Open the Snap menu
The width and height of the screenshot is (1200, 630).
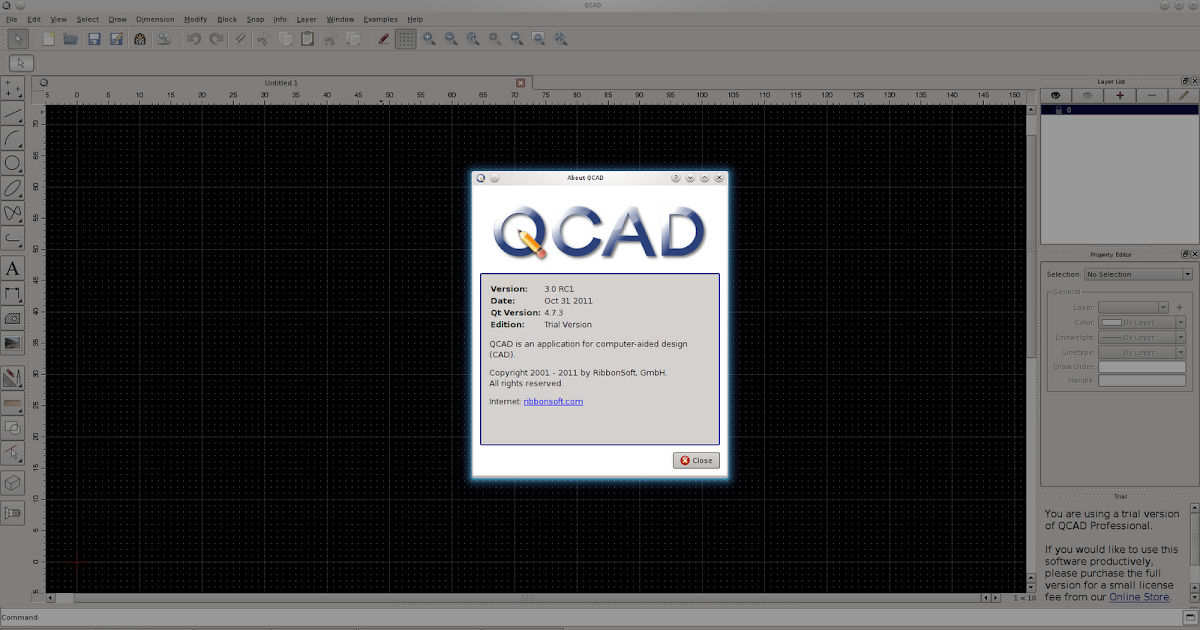pyautogui.click(x=256, y=19)
